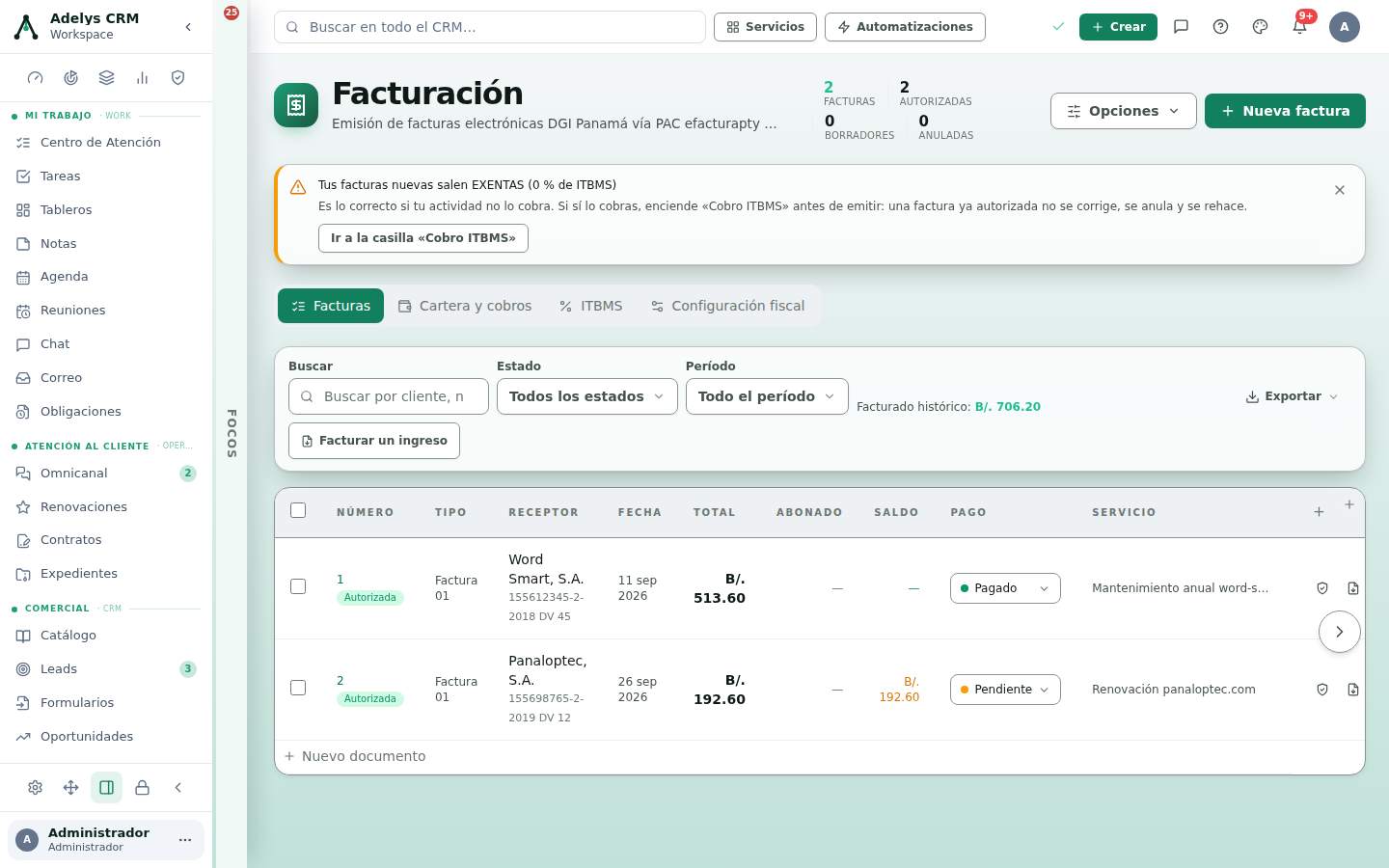
Task: Click the shield check icon in sidebar toolbar
Action: [177, 78]
